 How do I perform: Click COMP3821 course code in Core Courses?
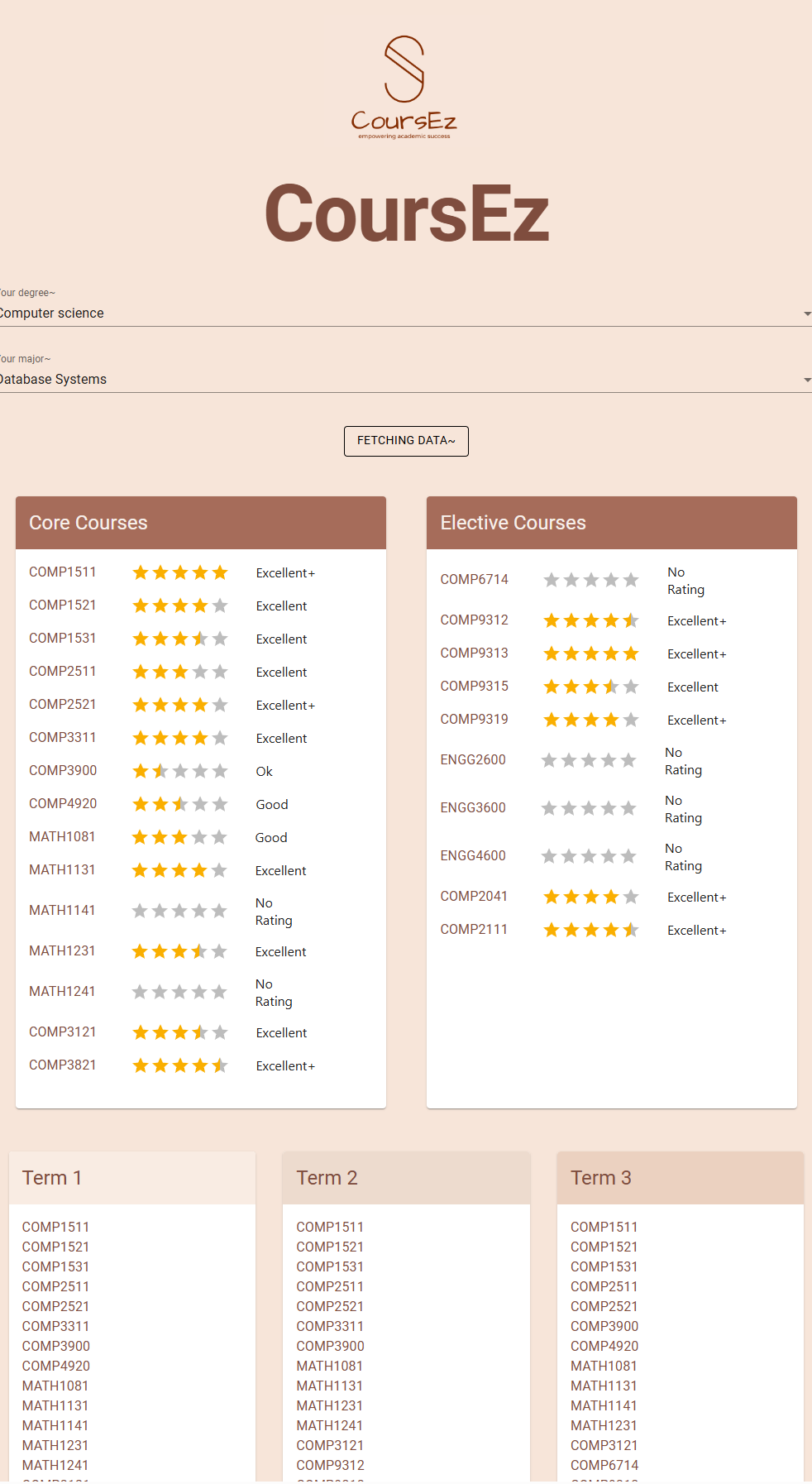point(63,1065)
